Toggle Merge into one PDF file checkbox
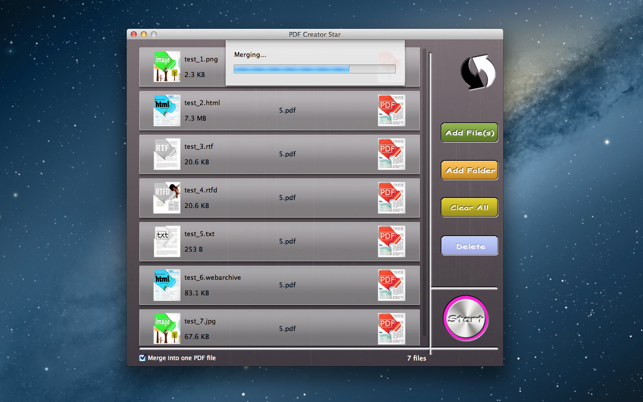Image resolution: width=643 pixels, height=402 pixels. pyautogui.click(x=142, y=358)
